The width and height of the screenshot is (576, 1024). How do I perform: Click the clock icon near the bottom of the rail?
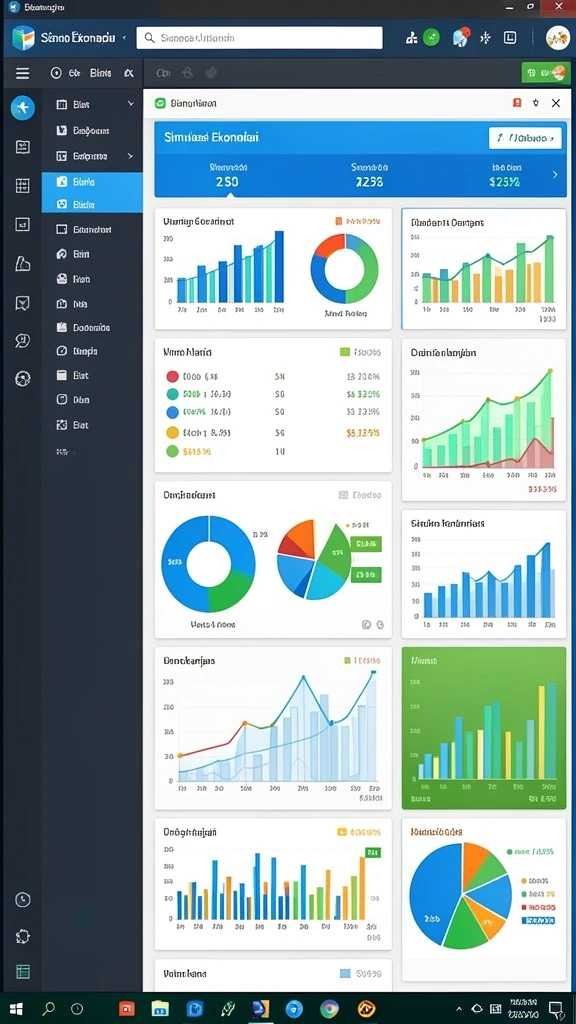point(22,899)
